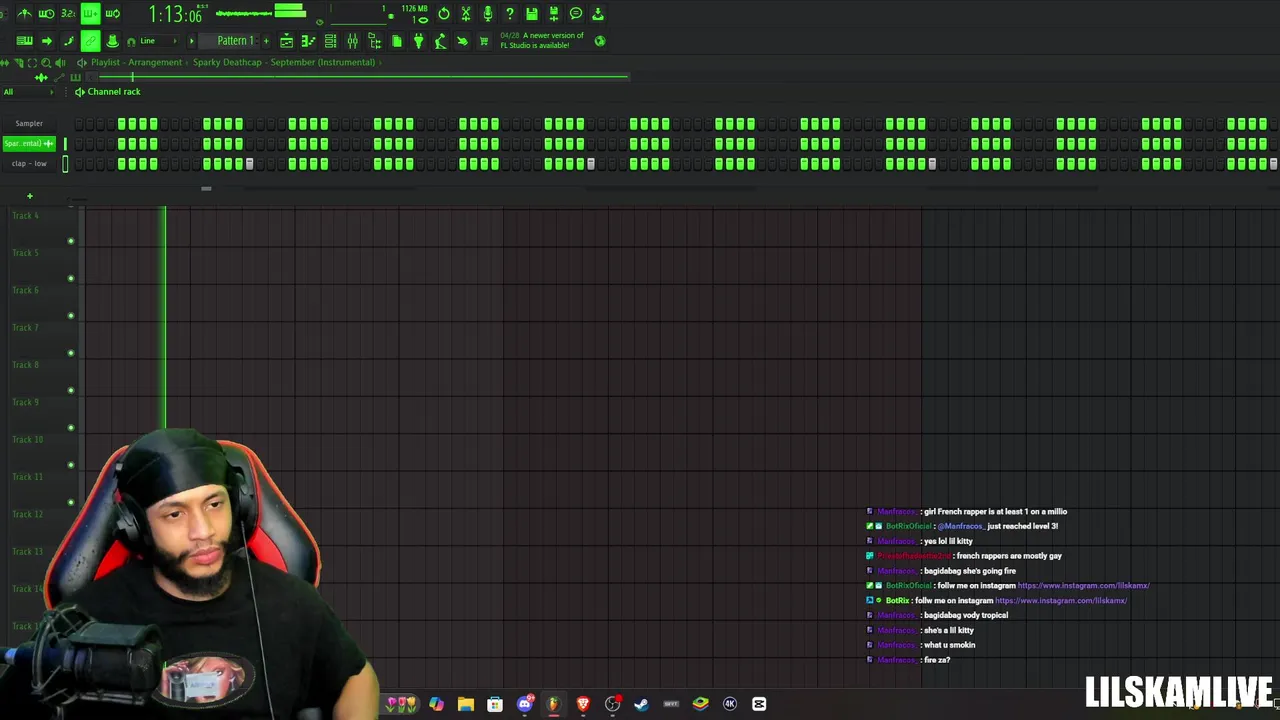
Task: Toggle the metronome icon
Action: [24, 14]
